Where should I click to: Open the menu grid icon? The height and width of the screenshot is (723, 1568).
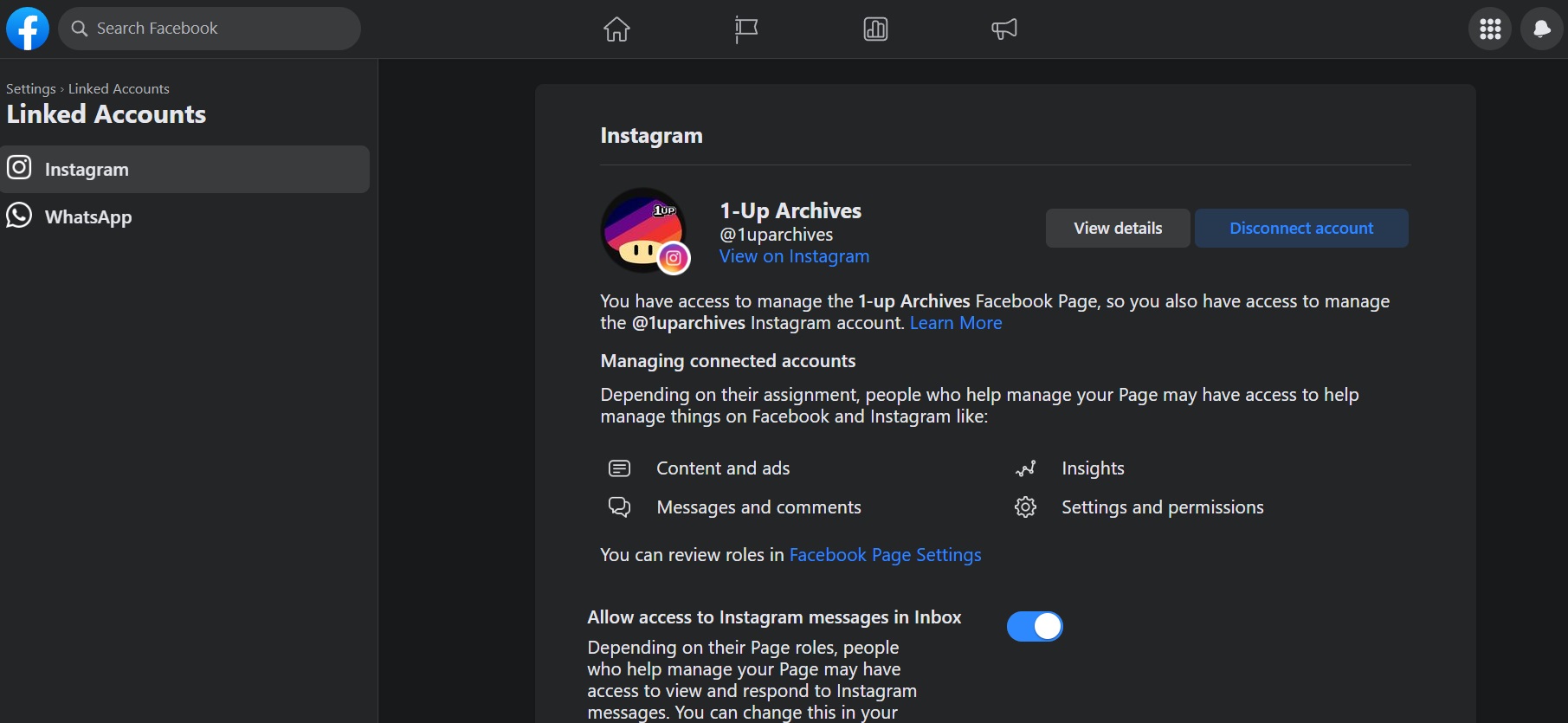[x=1490, y=29]
